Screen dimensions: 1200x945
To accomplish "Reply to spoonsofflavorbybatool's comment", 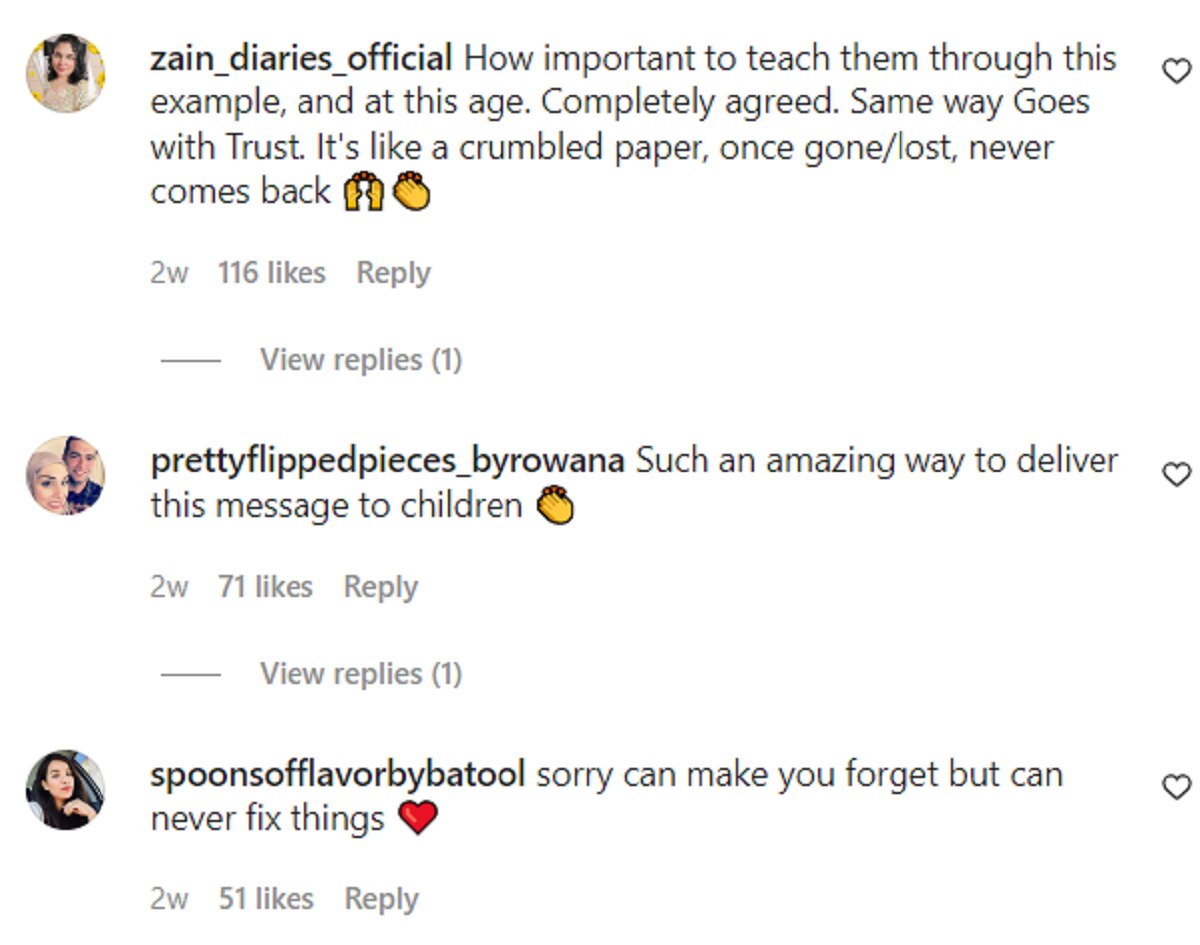I will (x=381, y=899).
